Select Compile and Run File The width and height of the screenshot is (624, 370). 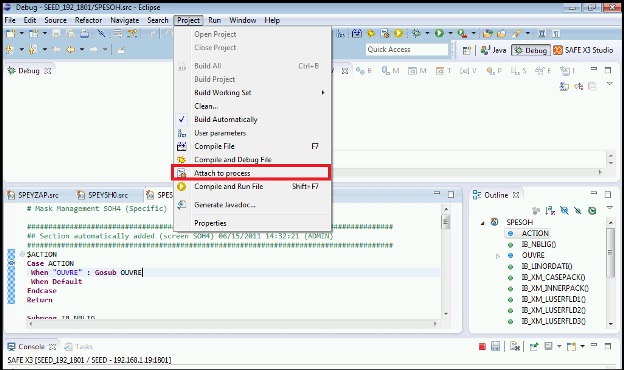point(252,187)
